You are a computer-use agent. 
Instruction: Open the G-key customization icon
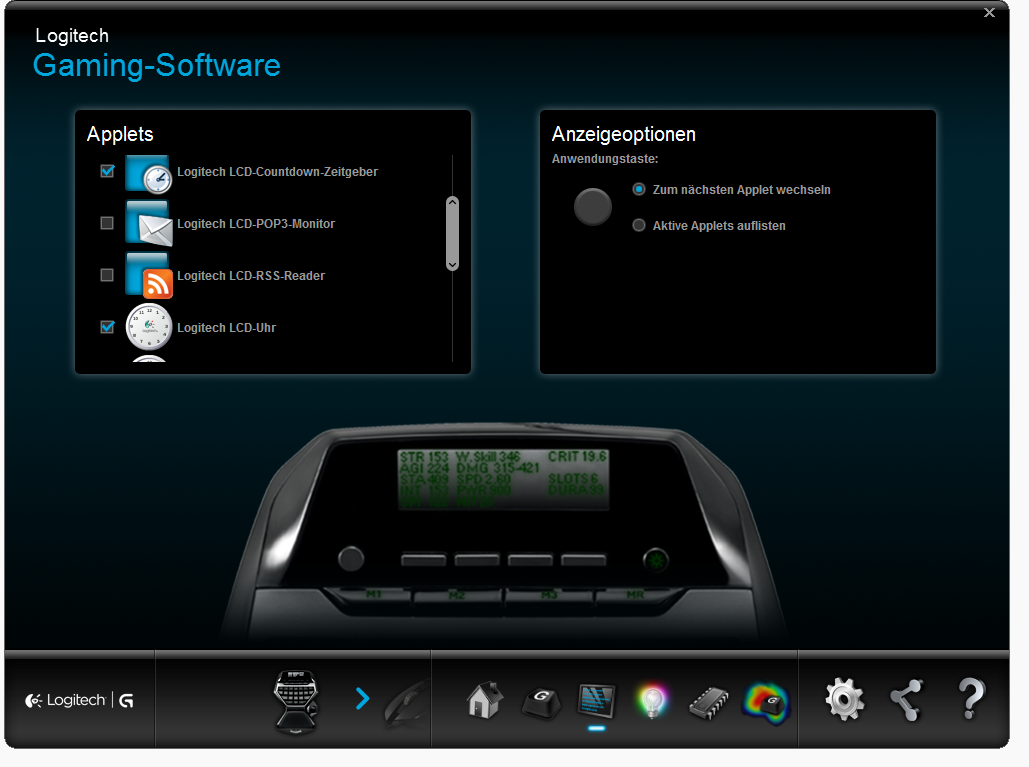tap(541, 702)
